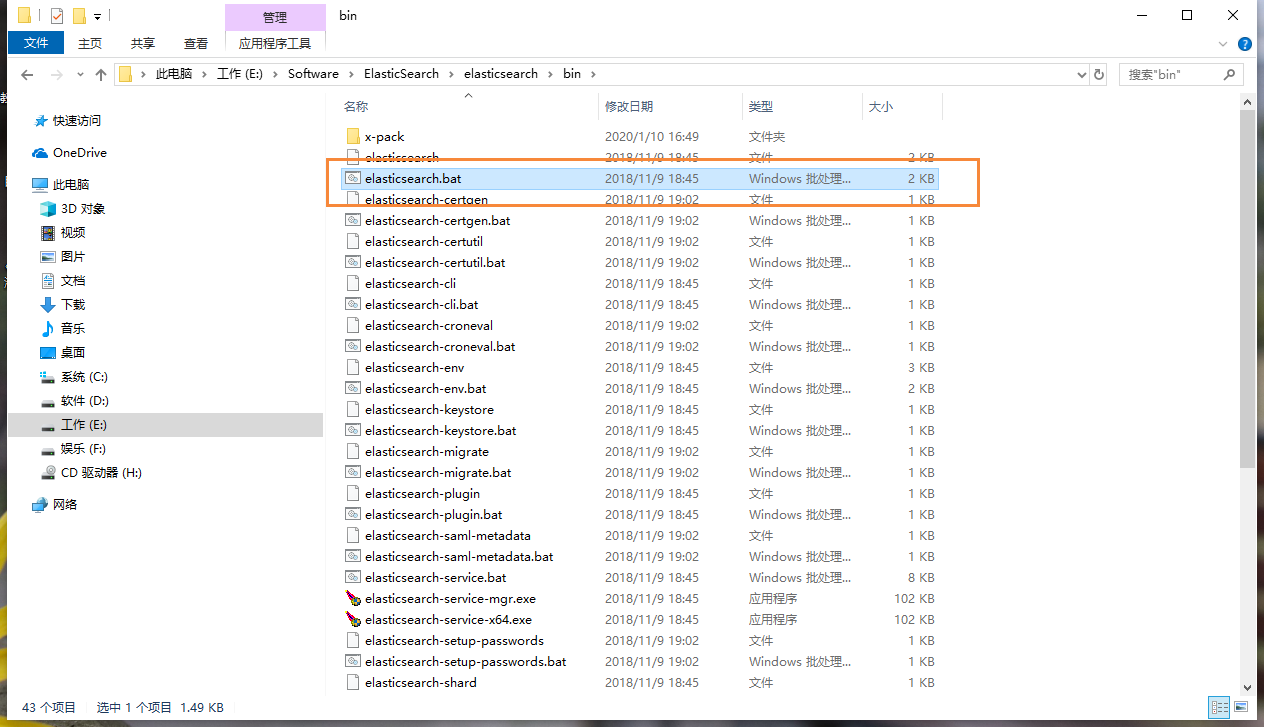
Task: Select 快速访问 in navigation pane
Action: click(x=77, y=121)
